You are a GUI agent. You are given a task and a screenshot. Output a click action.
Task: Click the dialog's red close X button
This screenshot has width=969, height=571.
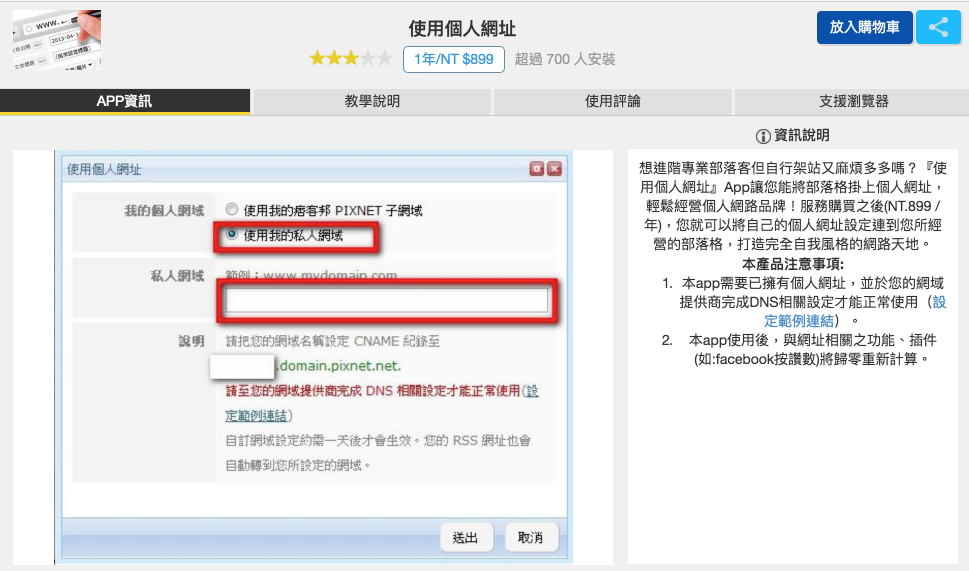[x=554, y=169]
